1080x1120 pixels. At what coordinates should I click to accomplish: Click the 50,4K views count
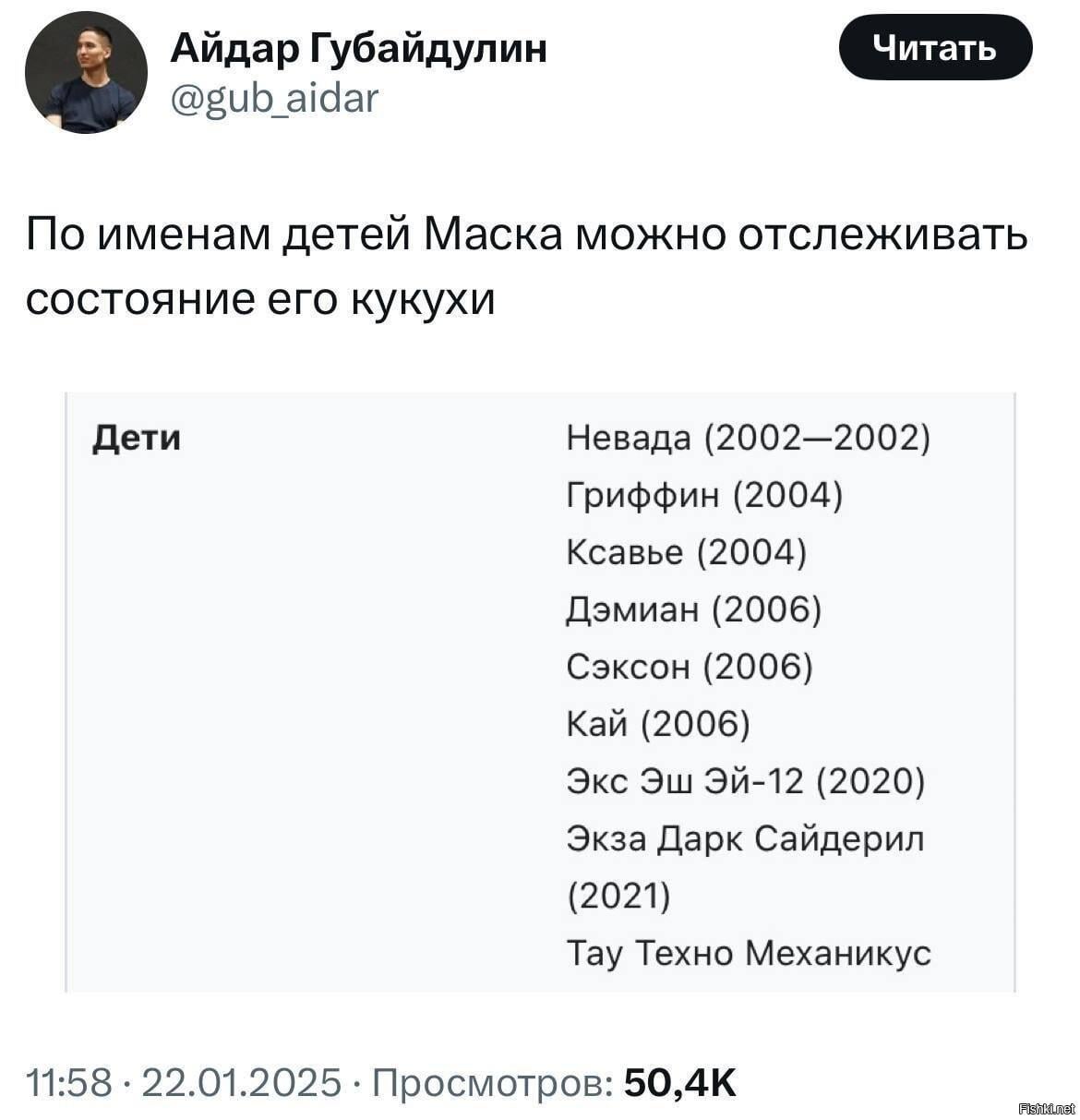click(680, 1081)
